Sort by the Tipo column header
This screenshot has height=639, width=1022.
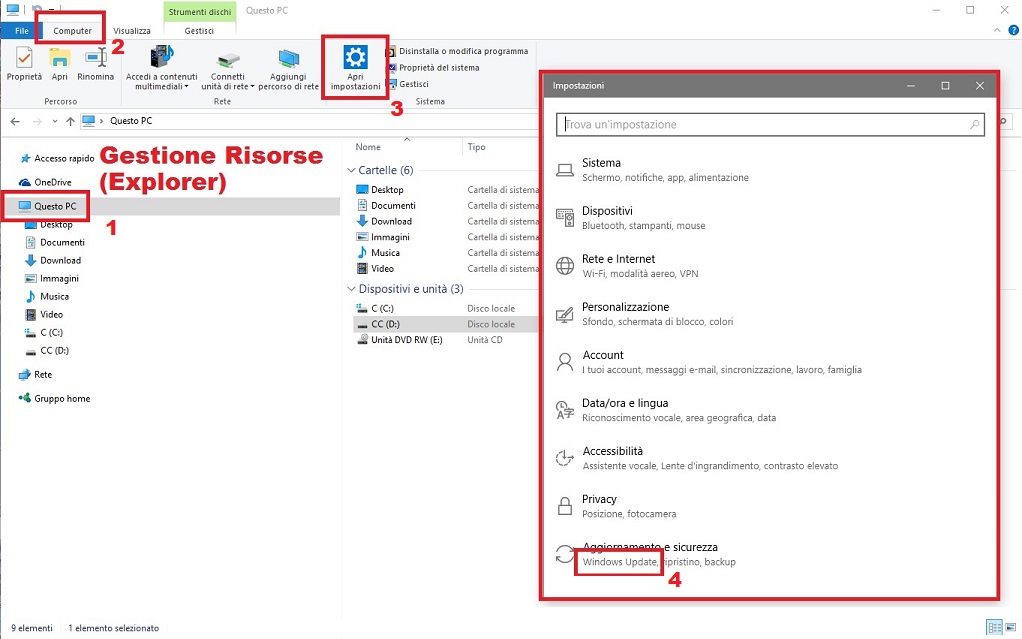pyautogui.click(x=476, y=147)
